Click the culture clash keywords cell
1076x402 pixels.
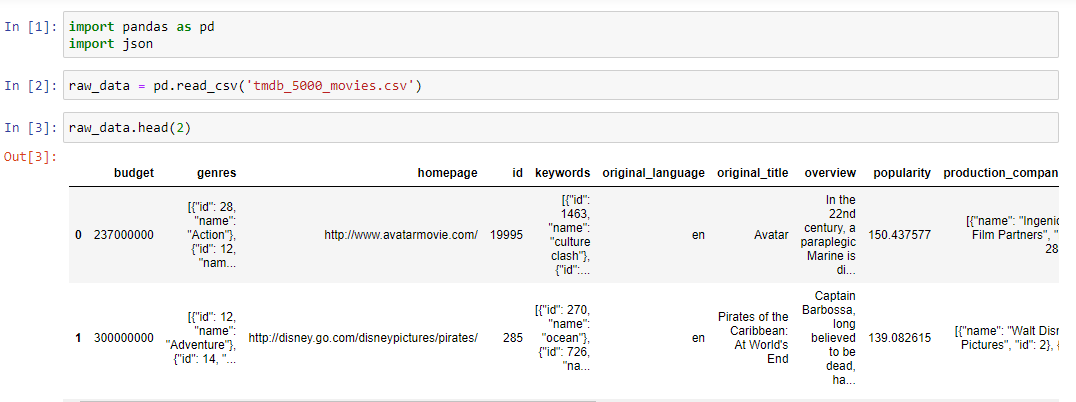point(569,235)
